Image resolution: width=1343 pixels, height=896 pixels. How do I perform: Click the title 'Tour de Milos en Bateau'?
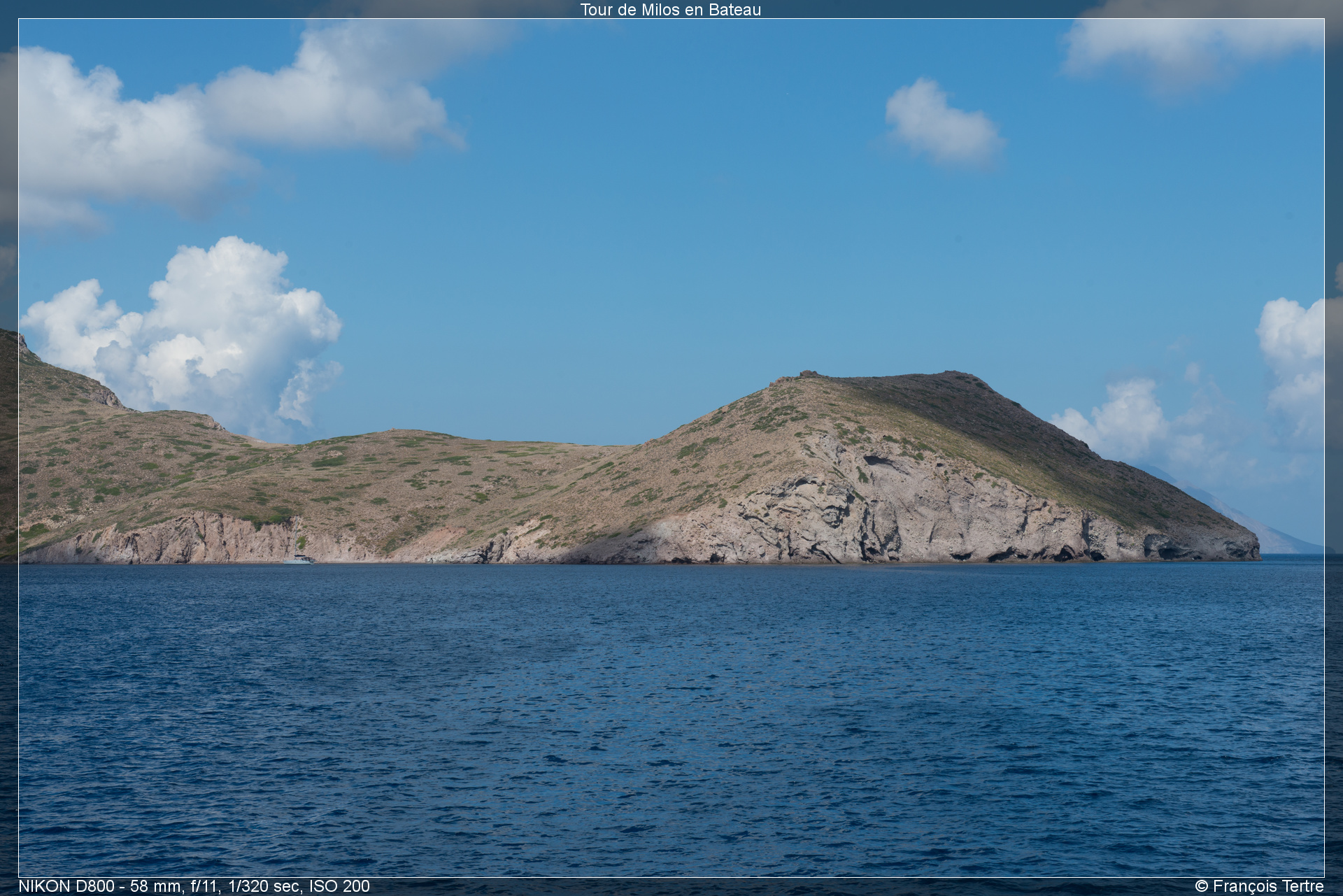(x=670, y=10)
